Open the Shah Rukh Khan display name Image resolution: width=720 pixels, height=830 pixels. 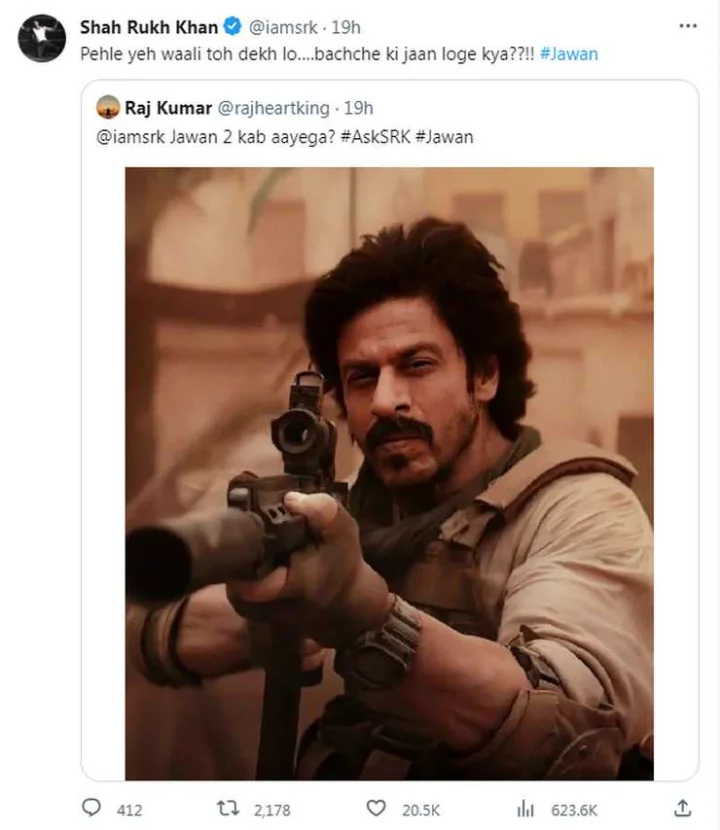click(x=149, y=27)
